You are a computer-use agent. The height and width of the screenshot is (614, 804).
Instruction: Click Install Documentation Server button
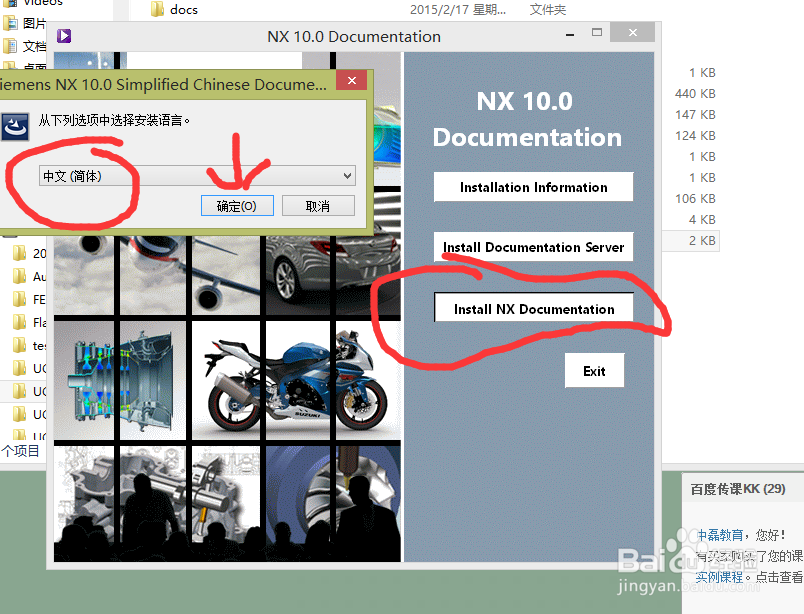[x=533, y=247]
